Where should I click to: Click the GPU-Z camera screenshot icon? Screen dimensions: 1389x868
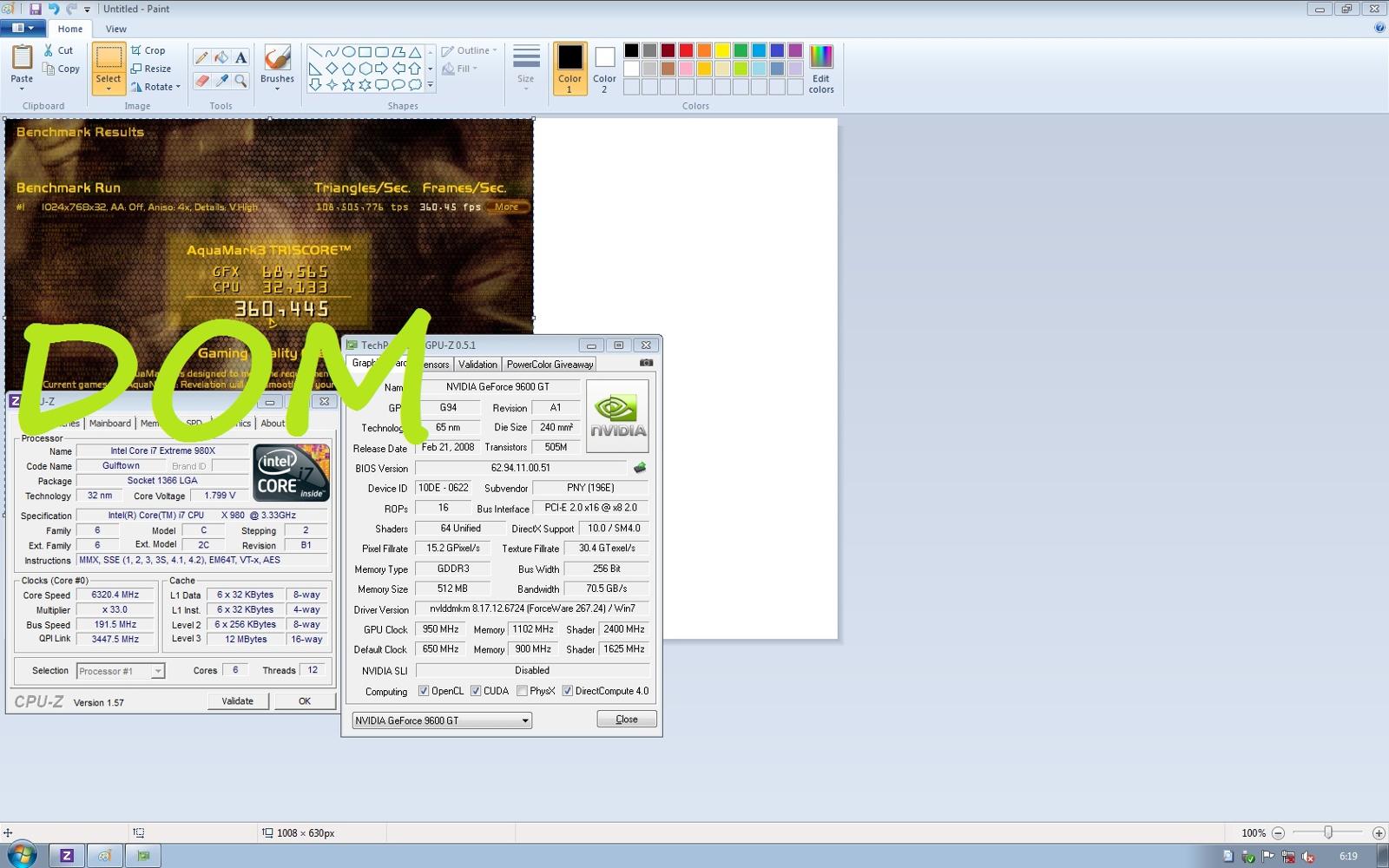pyautogui.click(x=646, y=363)
